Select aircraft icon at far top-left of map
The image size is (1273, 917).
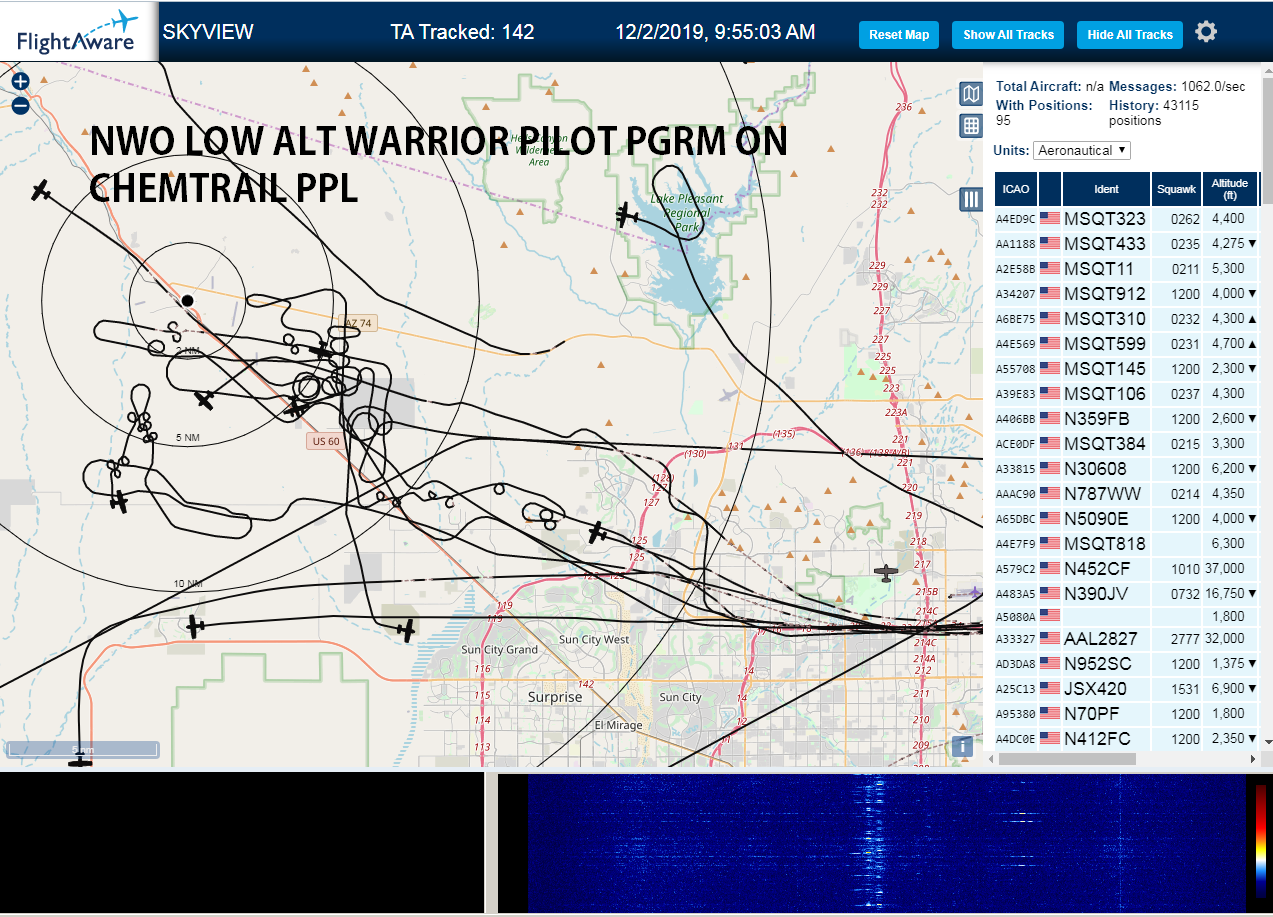(x=40, y=190)
